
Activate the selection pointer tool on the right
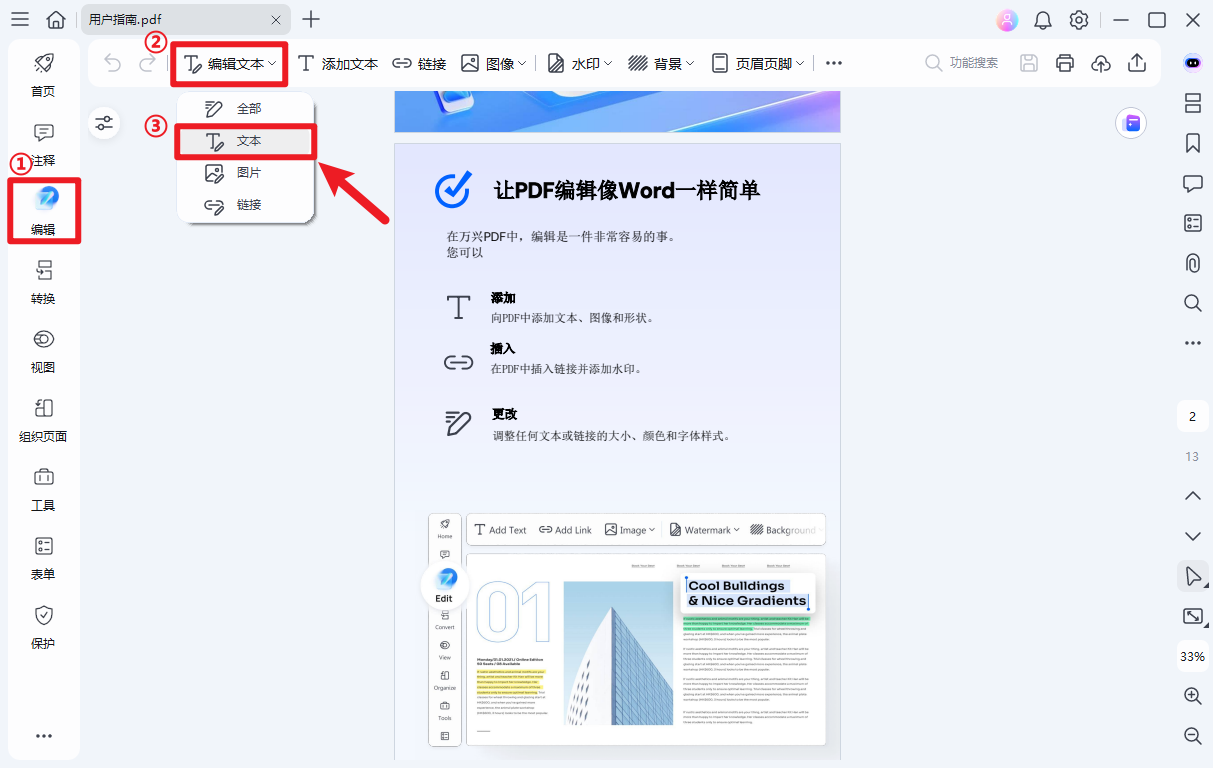point(1192,576)
